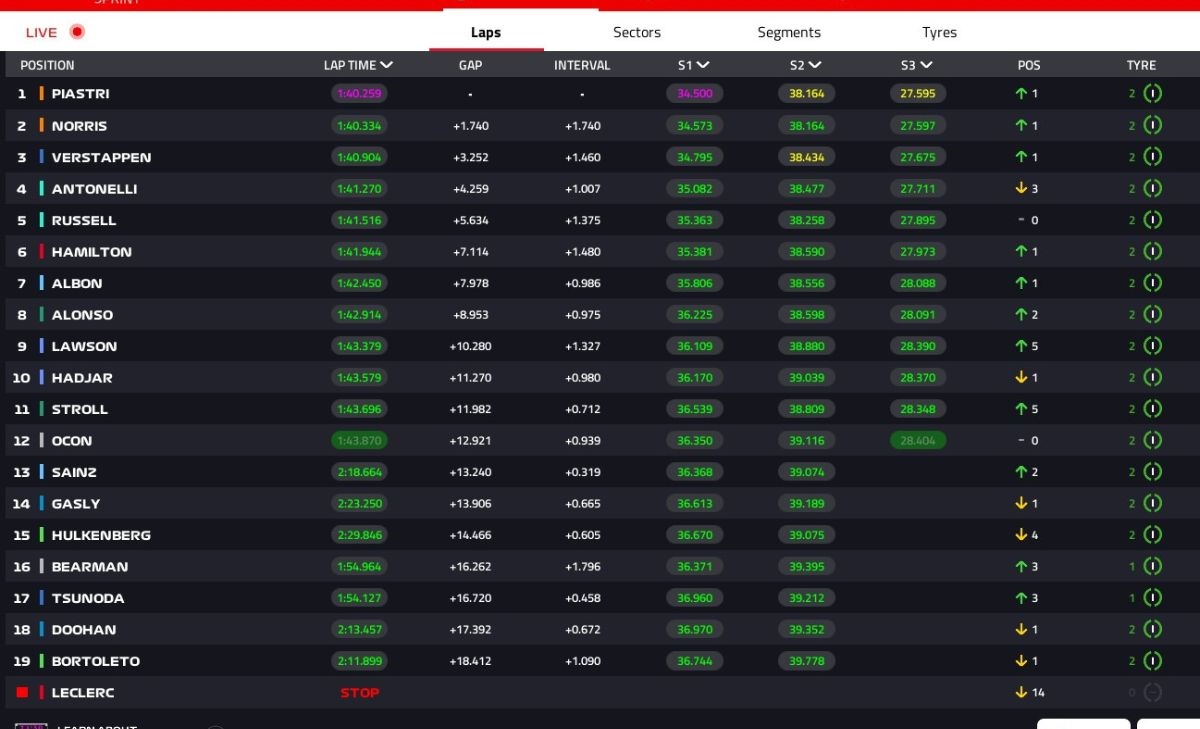This screenshot has height=729, width=1200.
Task: Click Tsunoda's tyre compound icon
Action: point(1152,598)
